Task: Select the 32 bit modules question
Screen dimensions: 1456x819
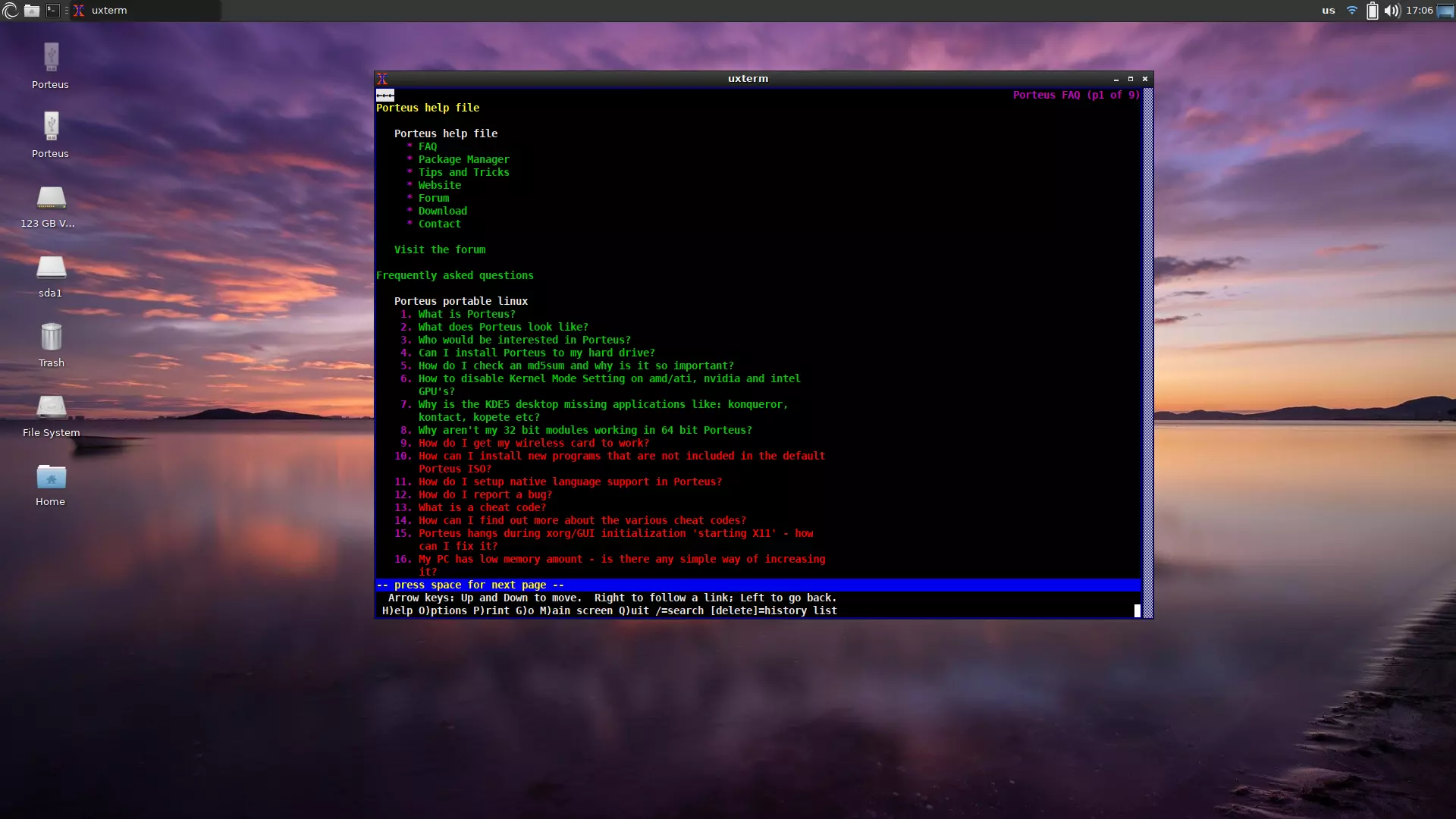Action: click(585, 430)
